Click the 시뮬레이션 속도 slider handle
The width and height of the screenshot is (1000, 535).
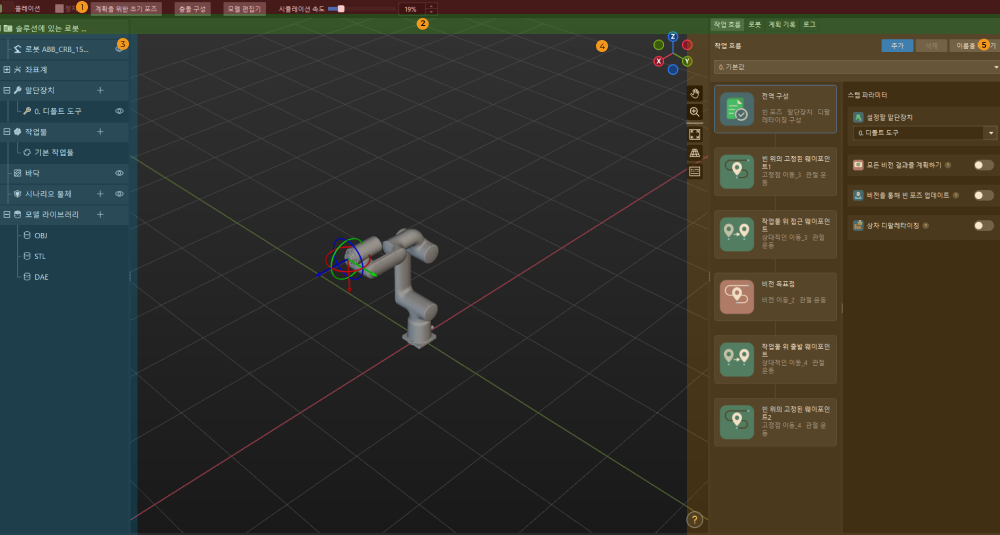(x=341, y=9)
